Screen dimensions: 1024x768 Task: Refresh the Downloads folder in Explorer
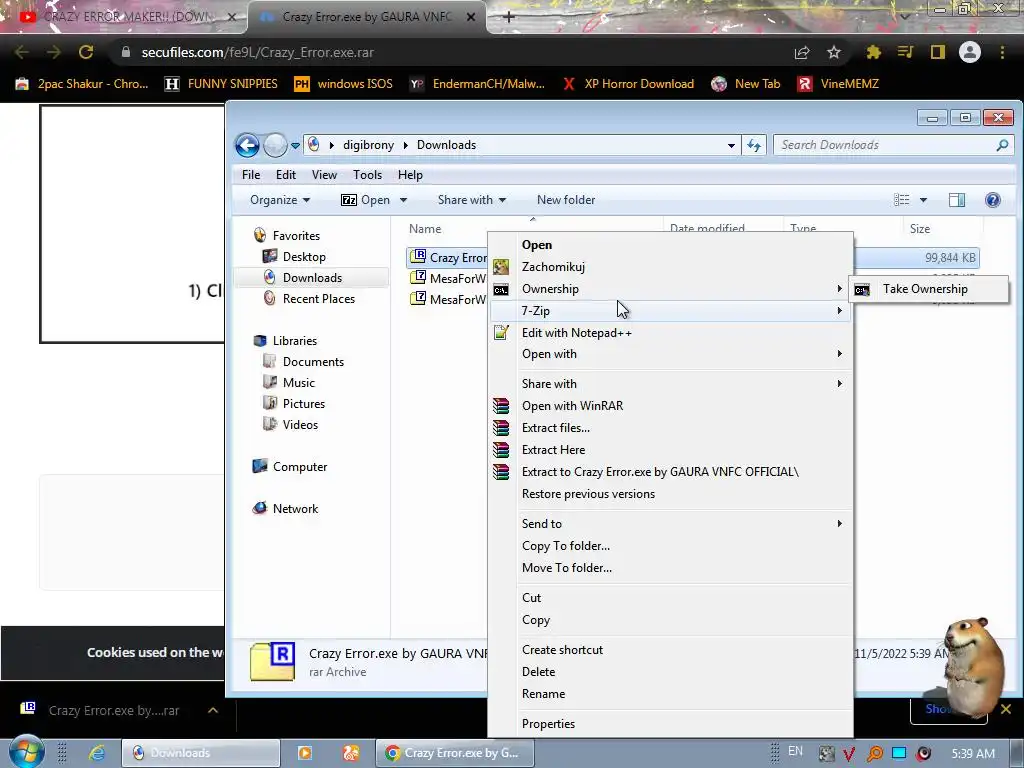pyautogui.click(x=754, y=145)
